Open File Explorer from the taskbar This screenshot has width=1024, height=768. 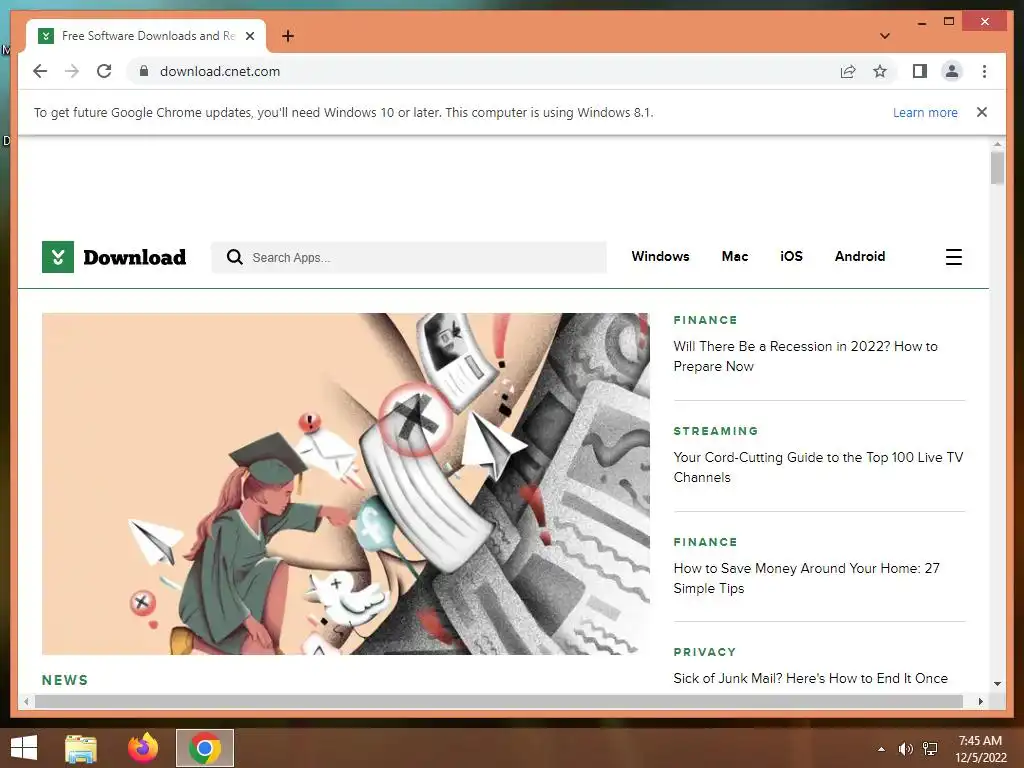coord(81,748)
